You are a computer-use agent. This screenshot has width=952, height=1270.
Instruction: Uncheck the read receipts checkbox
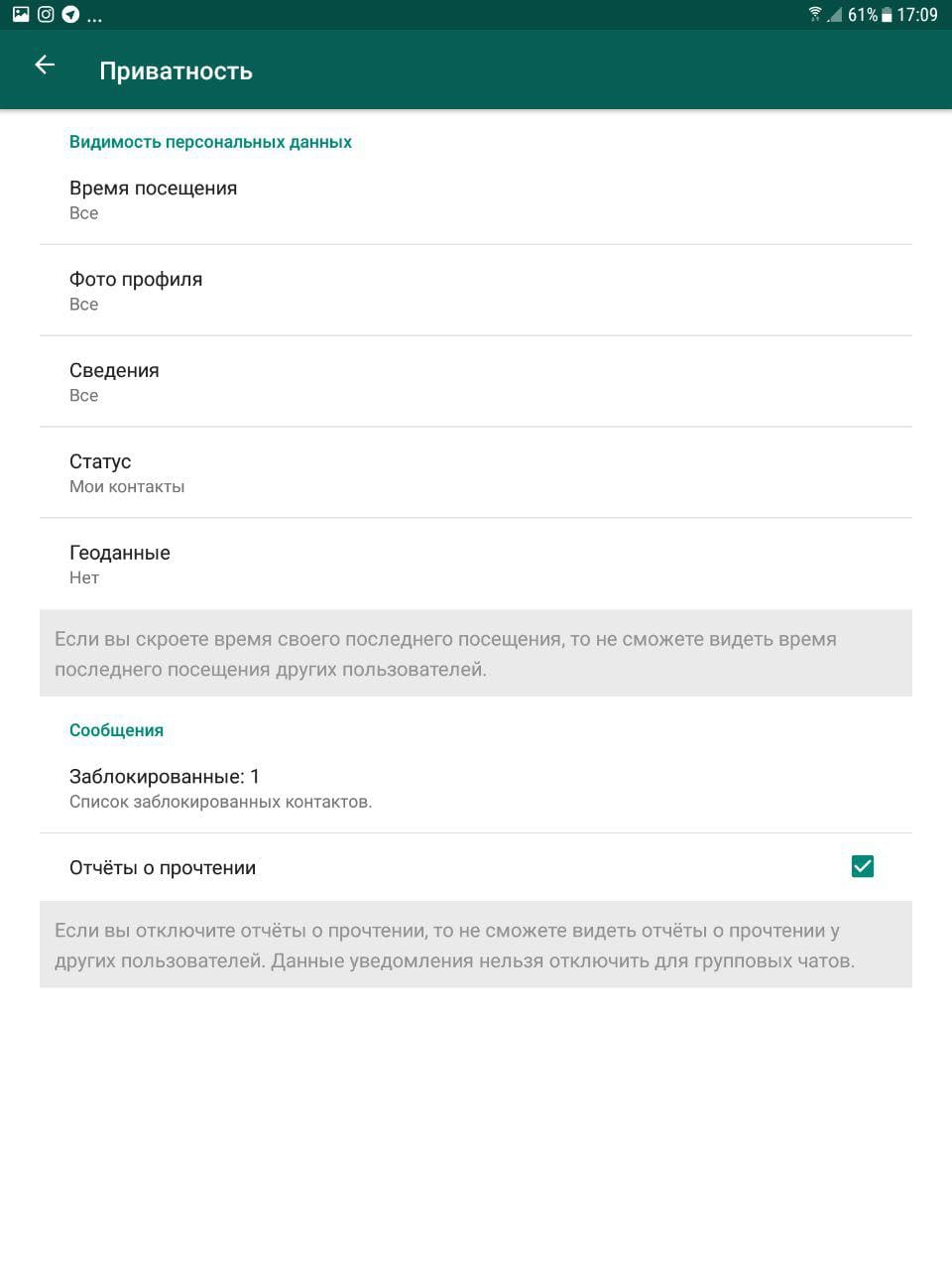tap(863, 866)
